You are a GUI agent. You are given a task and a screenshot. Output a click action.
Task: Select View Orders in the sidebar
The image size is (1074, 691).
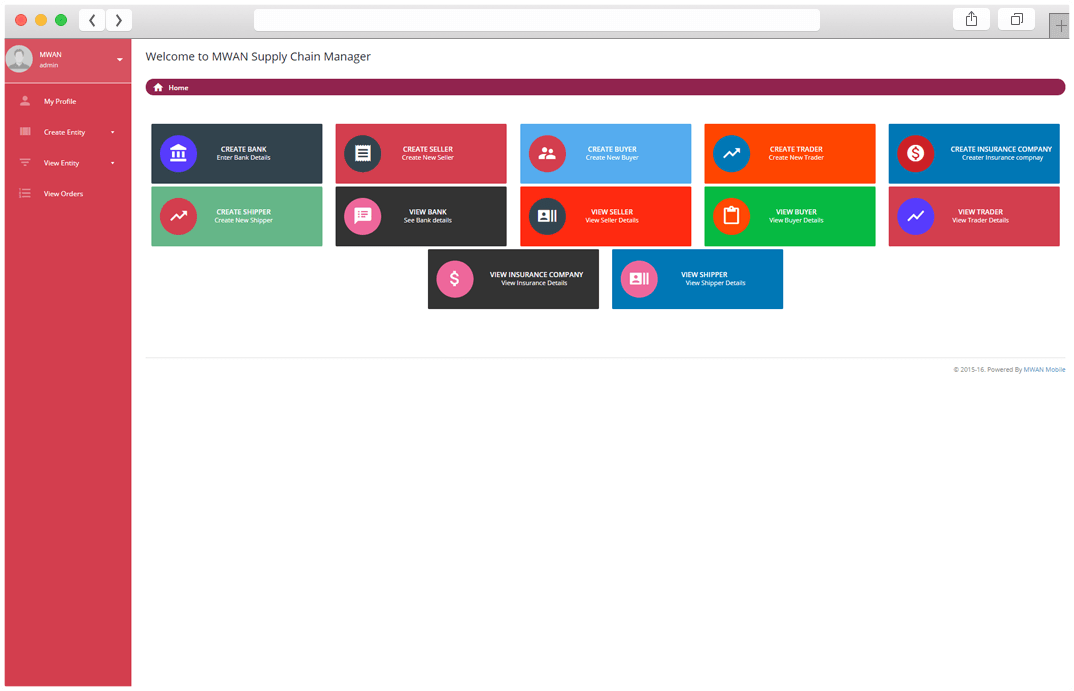click(x=63, y=194)
